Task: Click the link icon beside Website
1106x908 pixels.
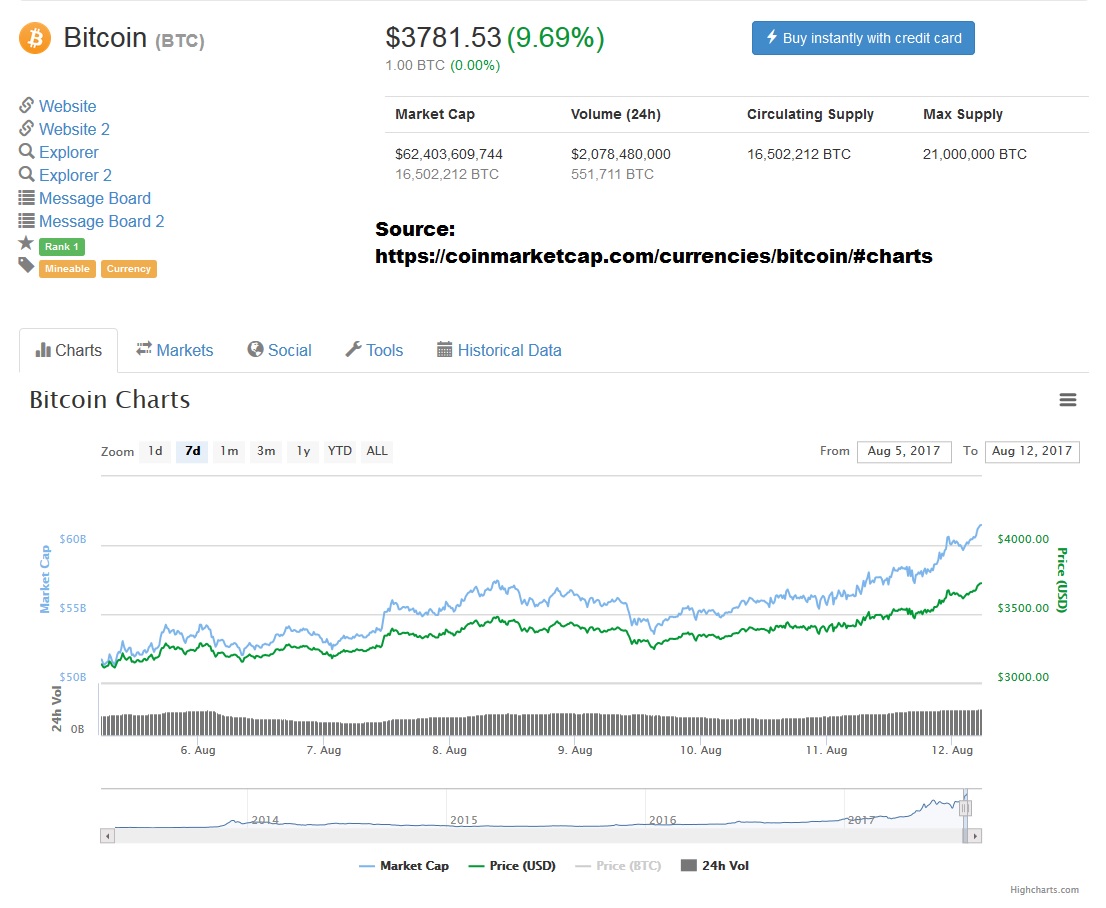Action: (x=27, y=105)
